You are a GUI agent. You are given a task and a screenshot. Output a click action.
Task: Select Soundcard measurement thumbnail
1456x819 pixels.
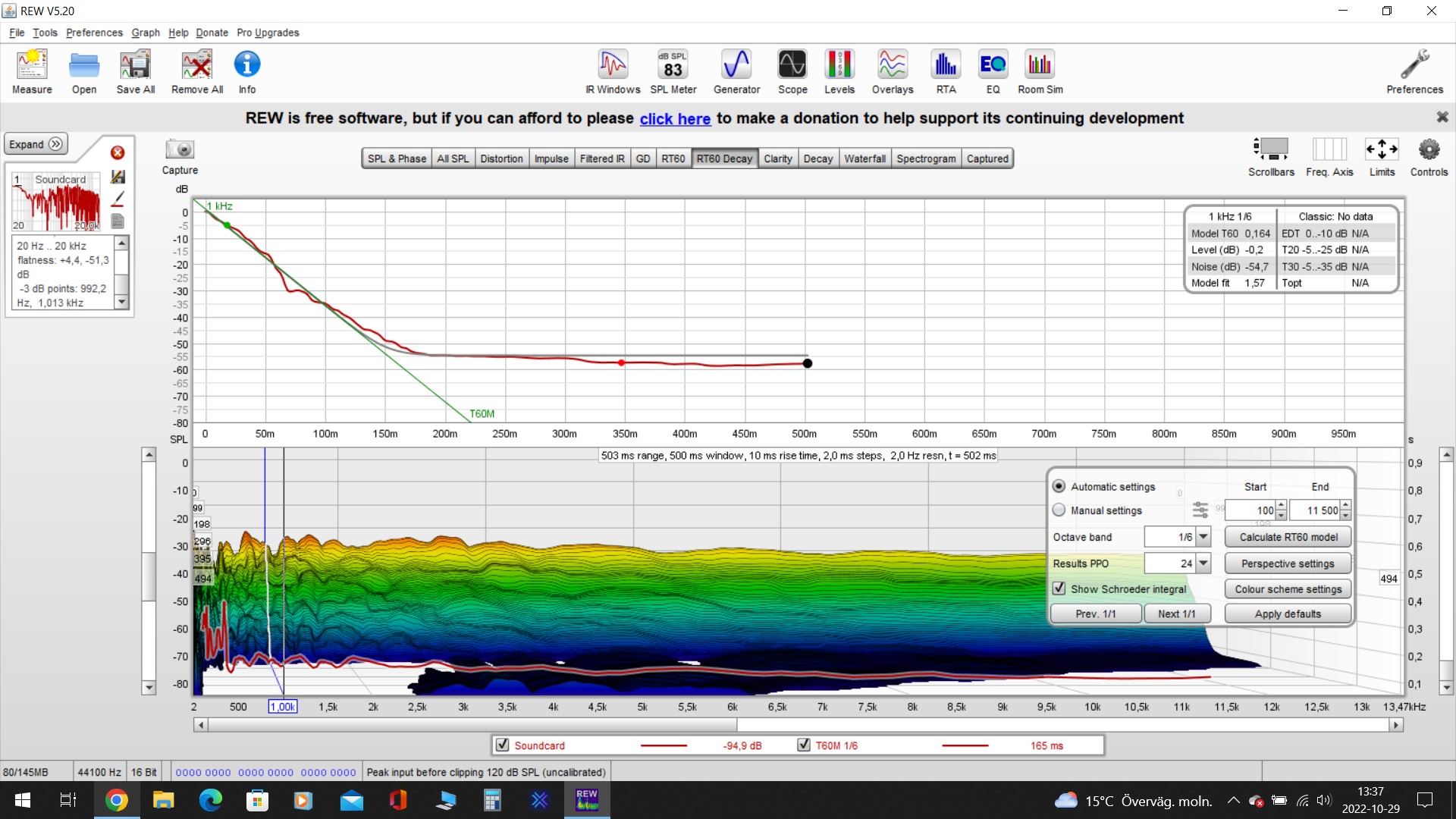[x=55, y=202]
